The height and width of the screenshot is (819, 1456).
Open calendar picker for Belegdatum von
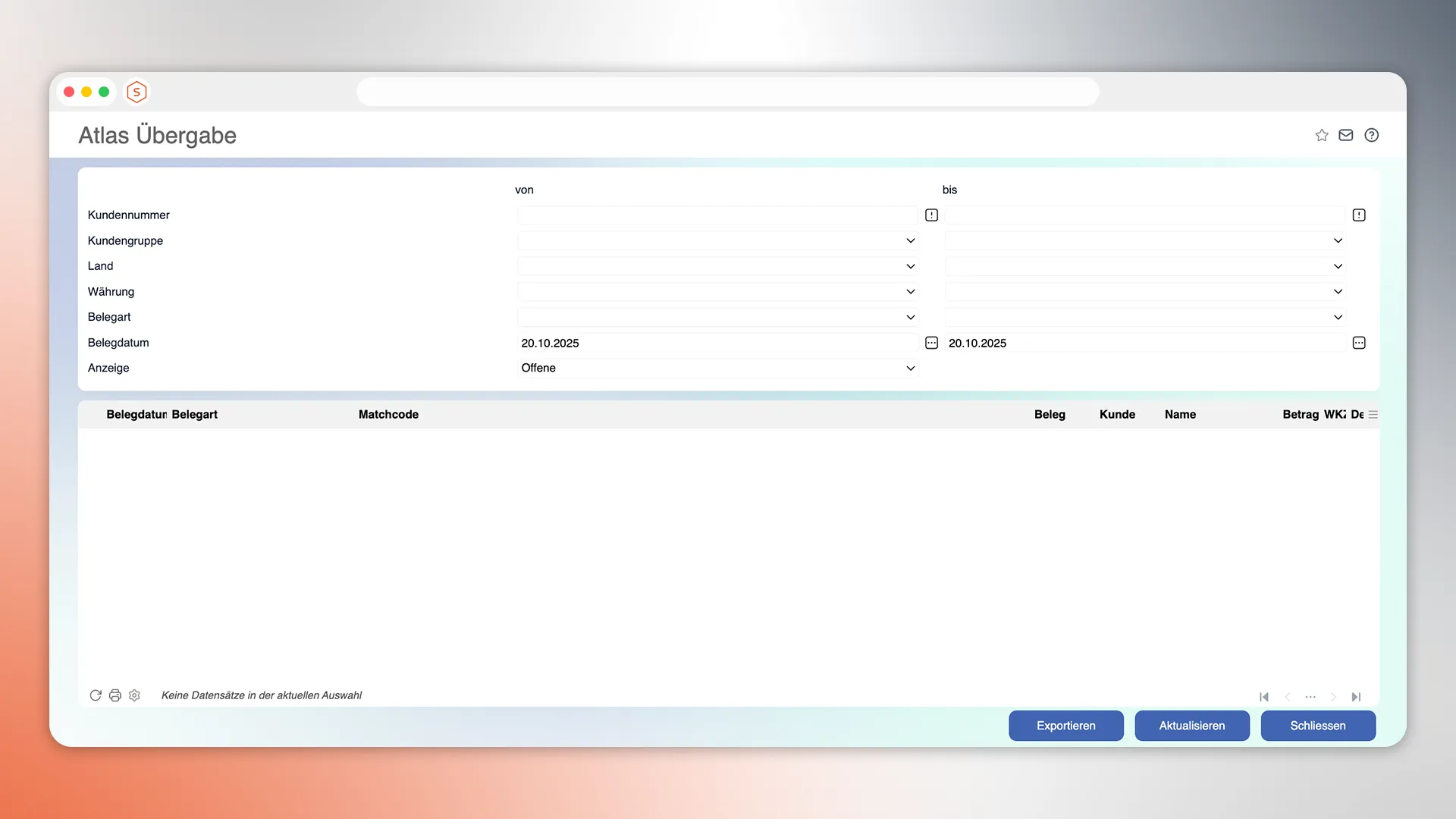(x=932, y=343)
